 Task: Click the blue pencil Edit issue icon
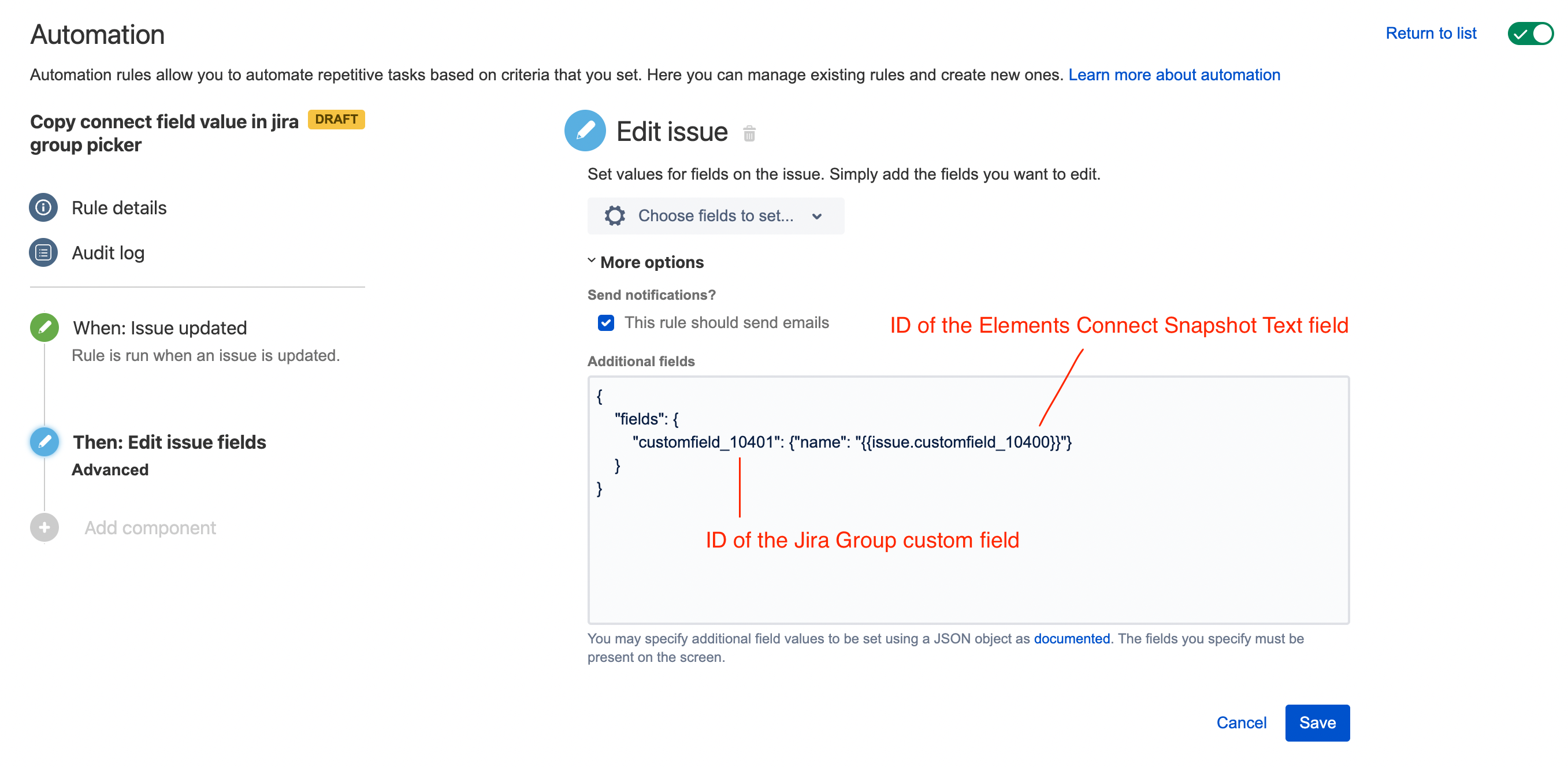coord(584,131)
